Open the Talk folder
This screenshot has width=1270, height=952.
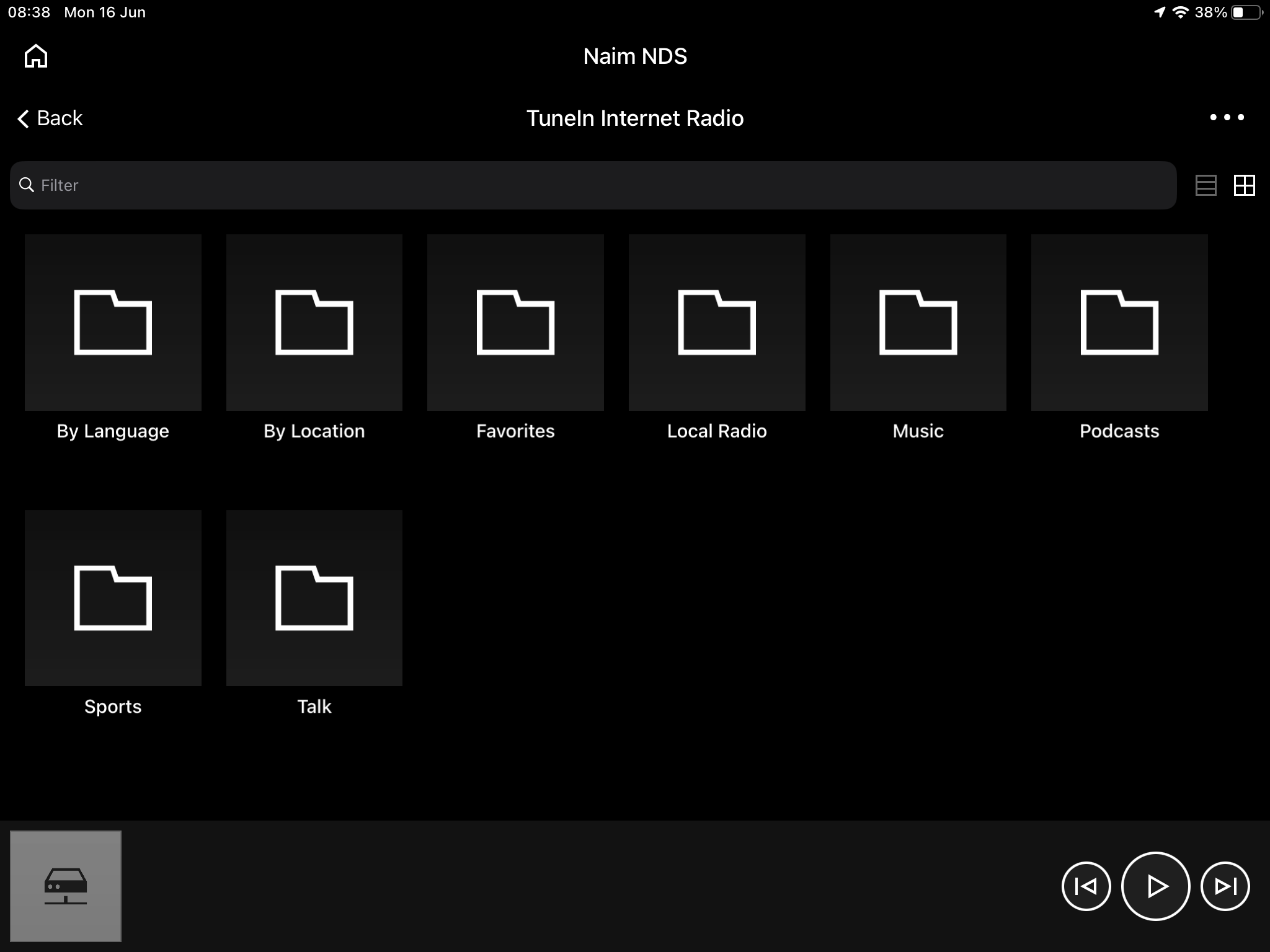pyautogui.click(x=314, y=598)
